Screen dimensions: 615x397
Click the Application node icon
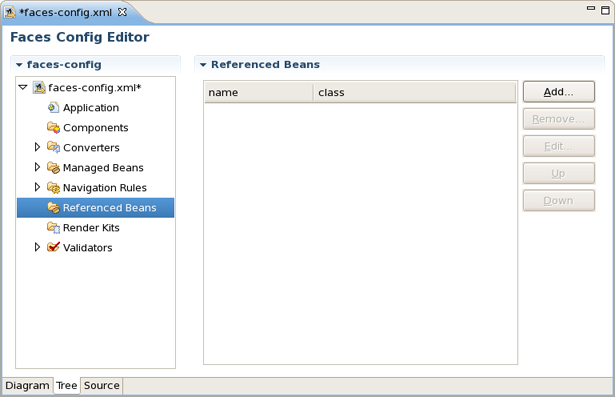pyautogui.click(x=53, y=107)
